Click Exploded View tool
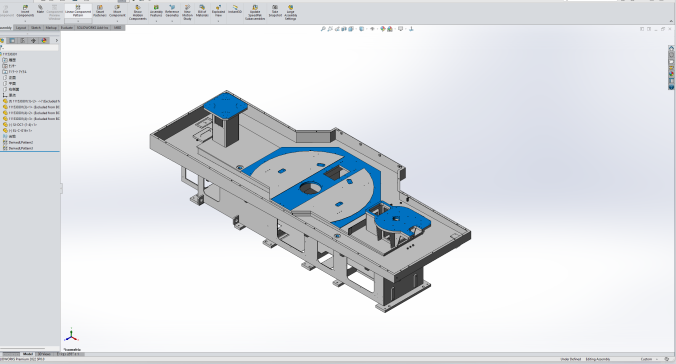Image resolution: width=676 pixels, height=364 pixels. 219,11
